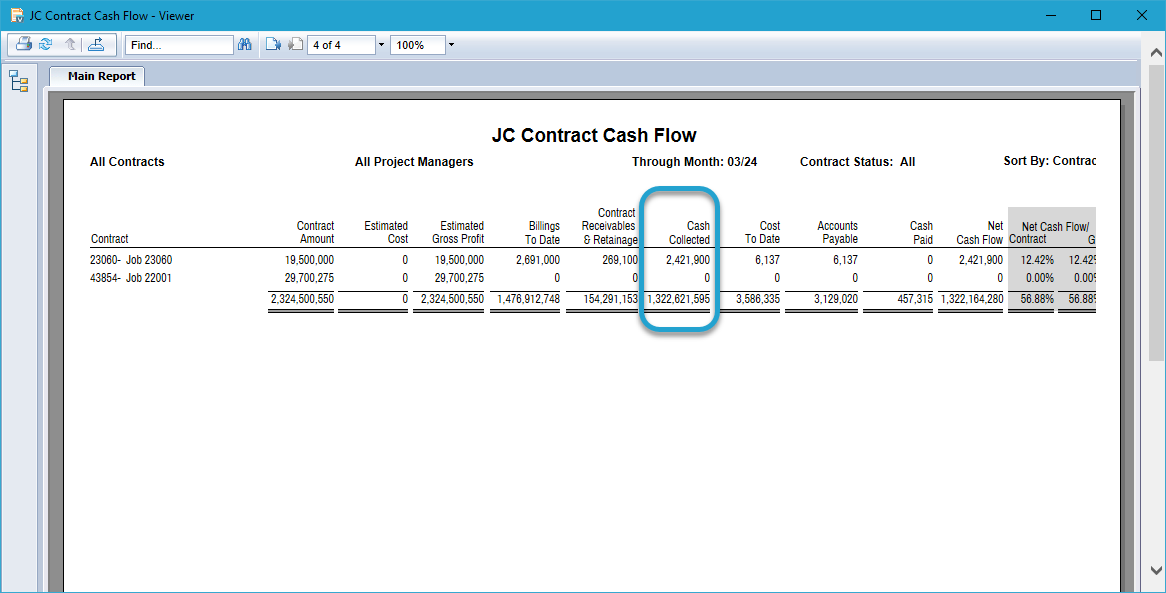
Task: Click the 3,586,335 cost to date total
Action: point(758,299)
